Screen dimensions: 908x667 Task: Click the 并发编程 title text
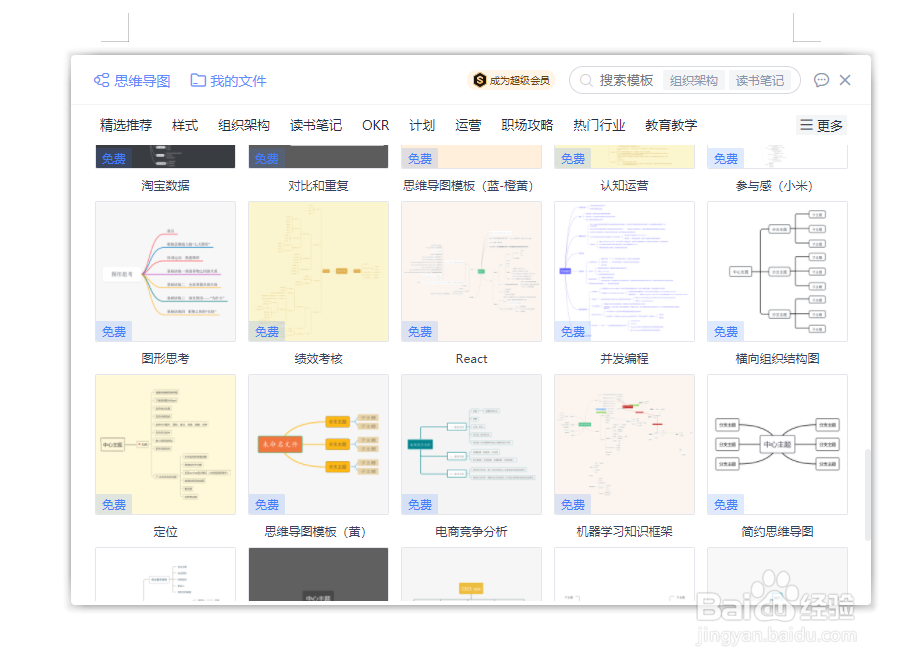624,358
